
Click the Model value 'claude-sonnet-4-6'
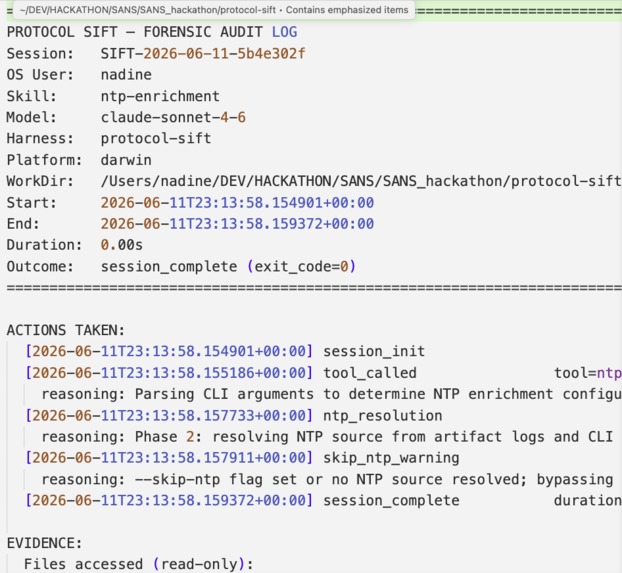click(x=173, y=117)
